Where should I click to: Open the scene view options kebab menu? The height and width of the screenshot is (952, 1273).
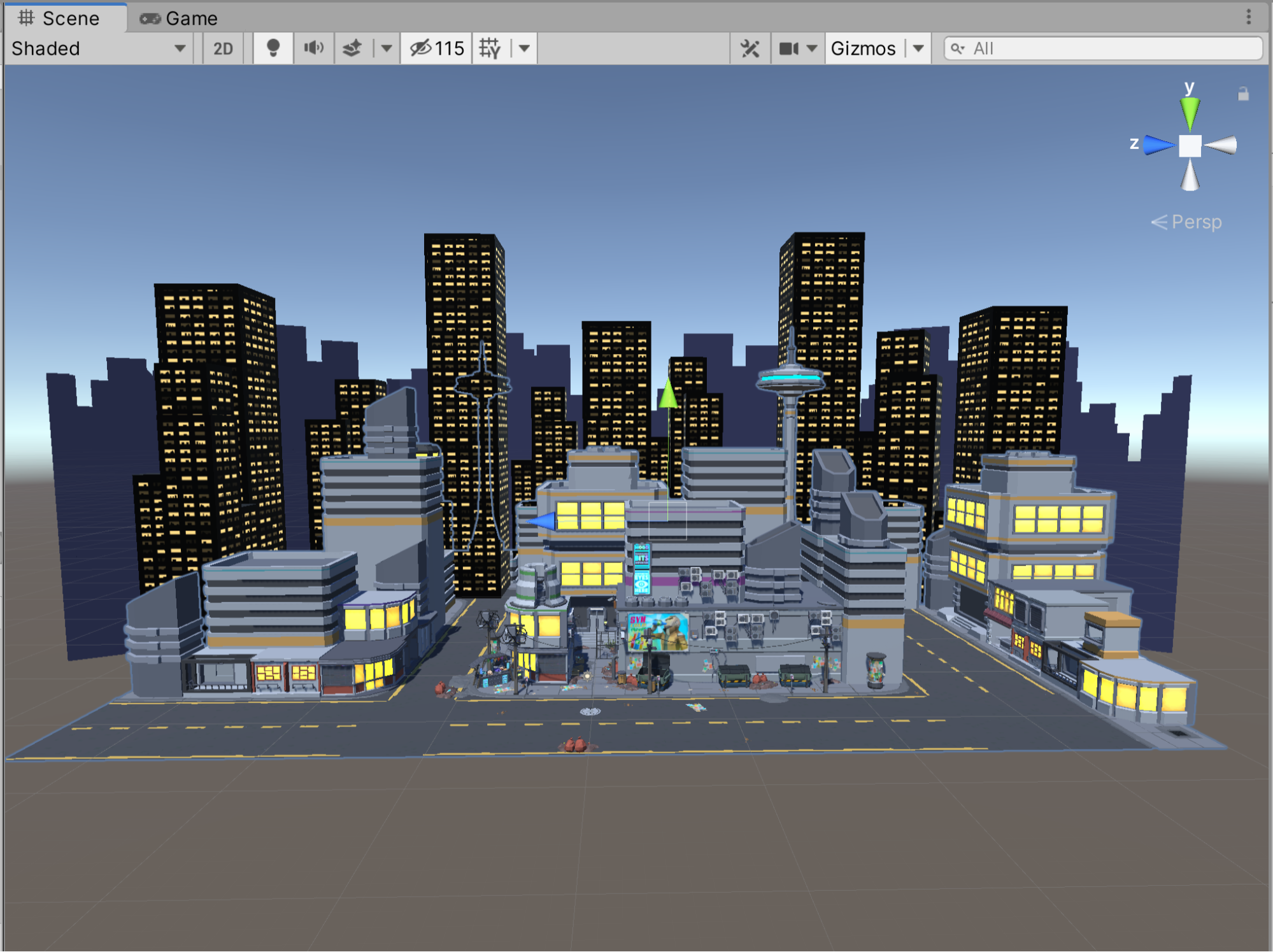coord(1248,17)
